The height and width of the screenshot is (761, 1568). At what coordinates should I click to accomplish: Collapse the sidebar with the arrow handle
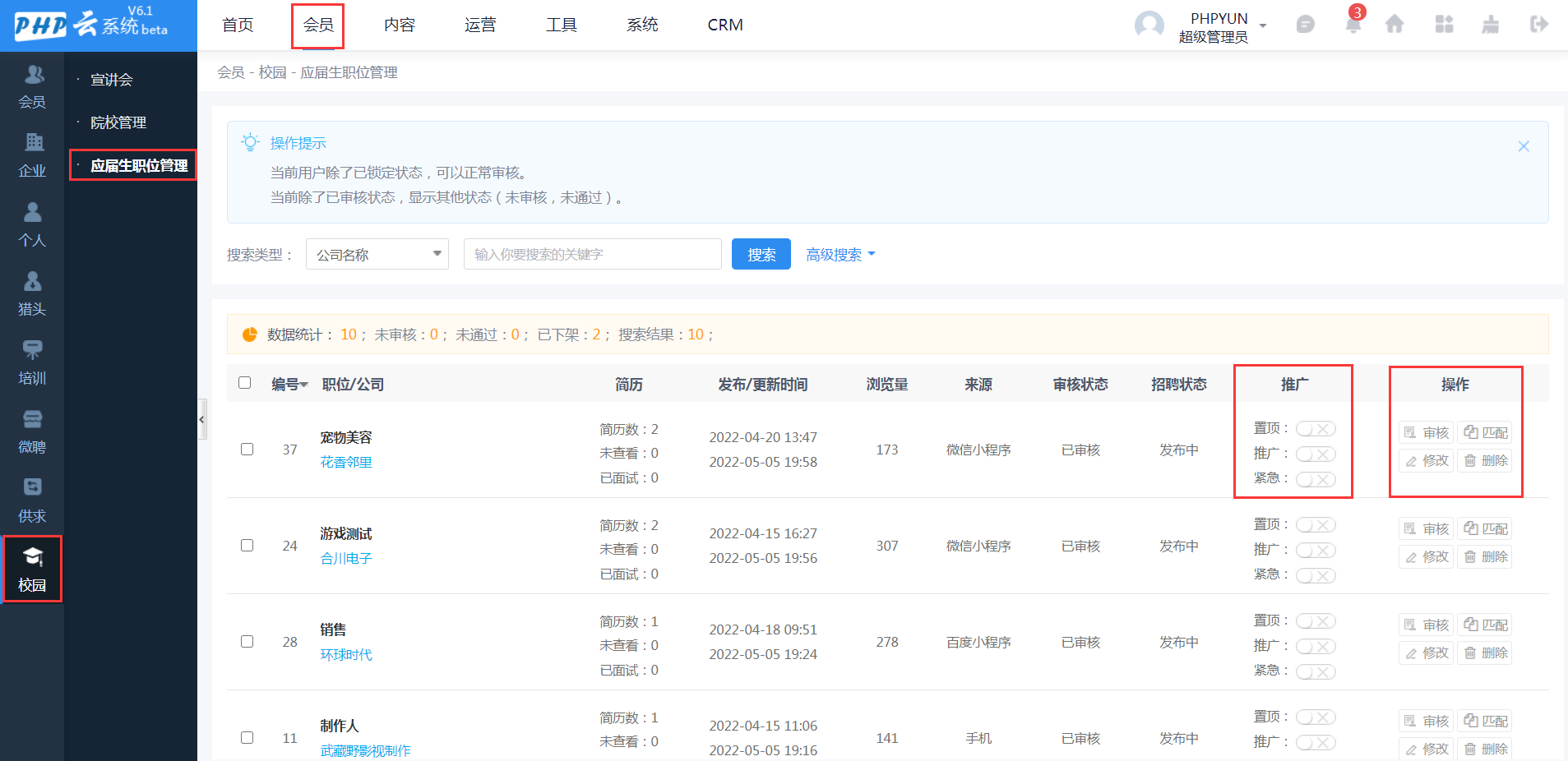coord(201,420)
